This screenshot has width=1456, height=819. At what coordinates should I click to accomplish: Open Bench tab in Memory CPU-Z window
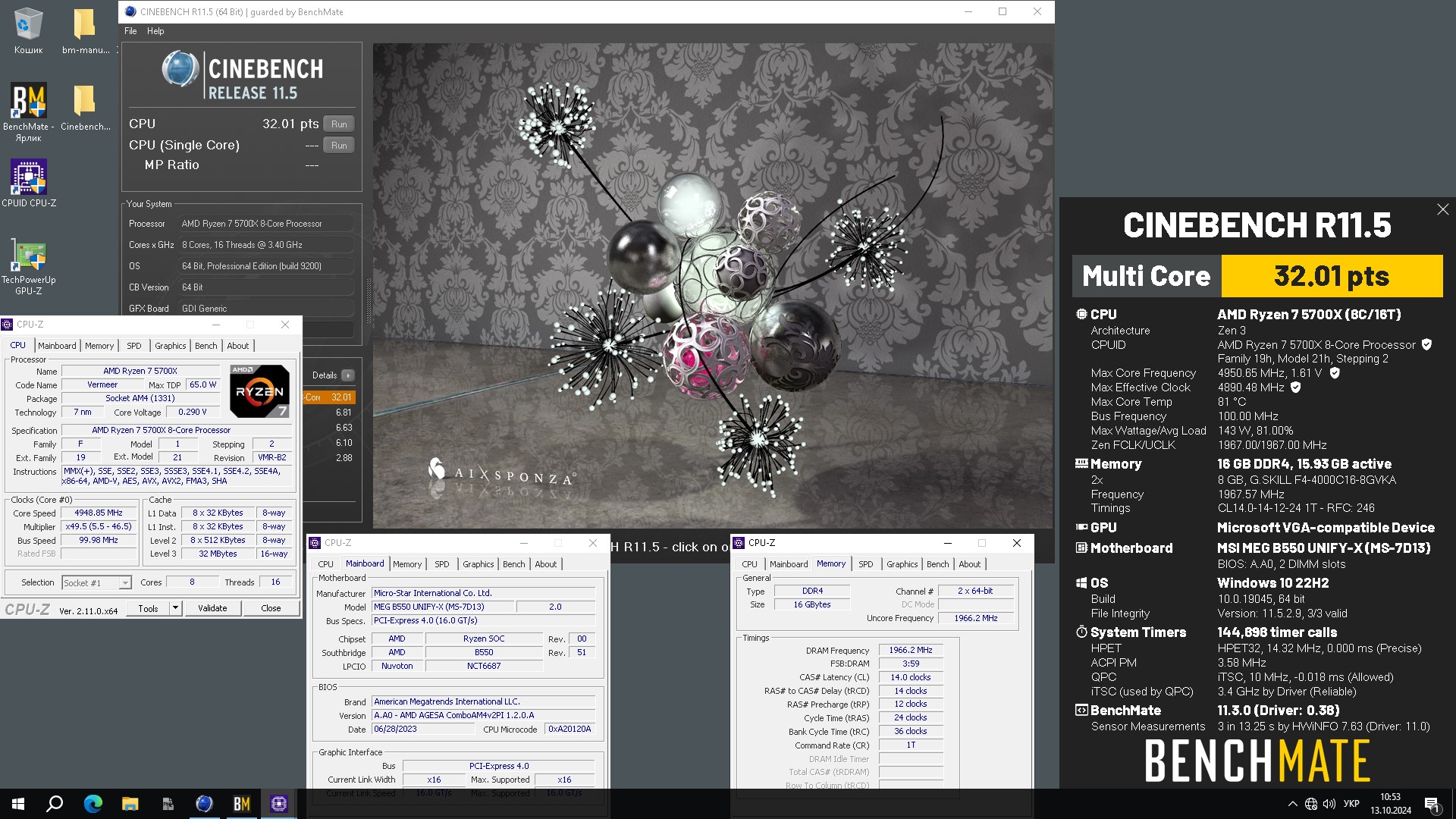(938, 564)
